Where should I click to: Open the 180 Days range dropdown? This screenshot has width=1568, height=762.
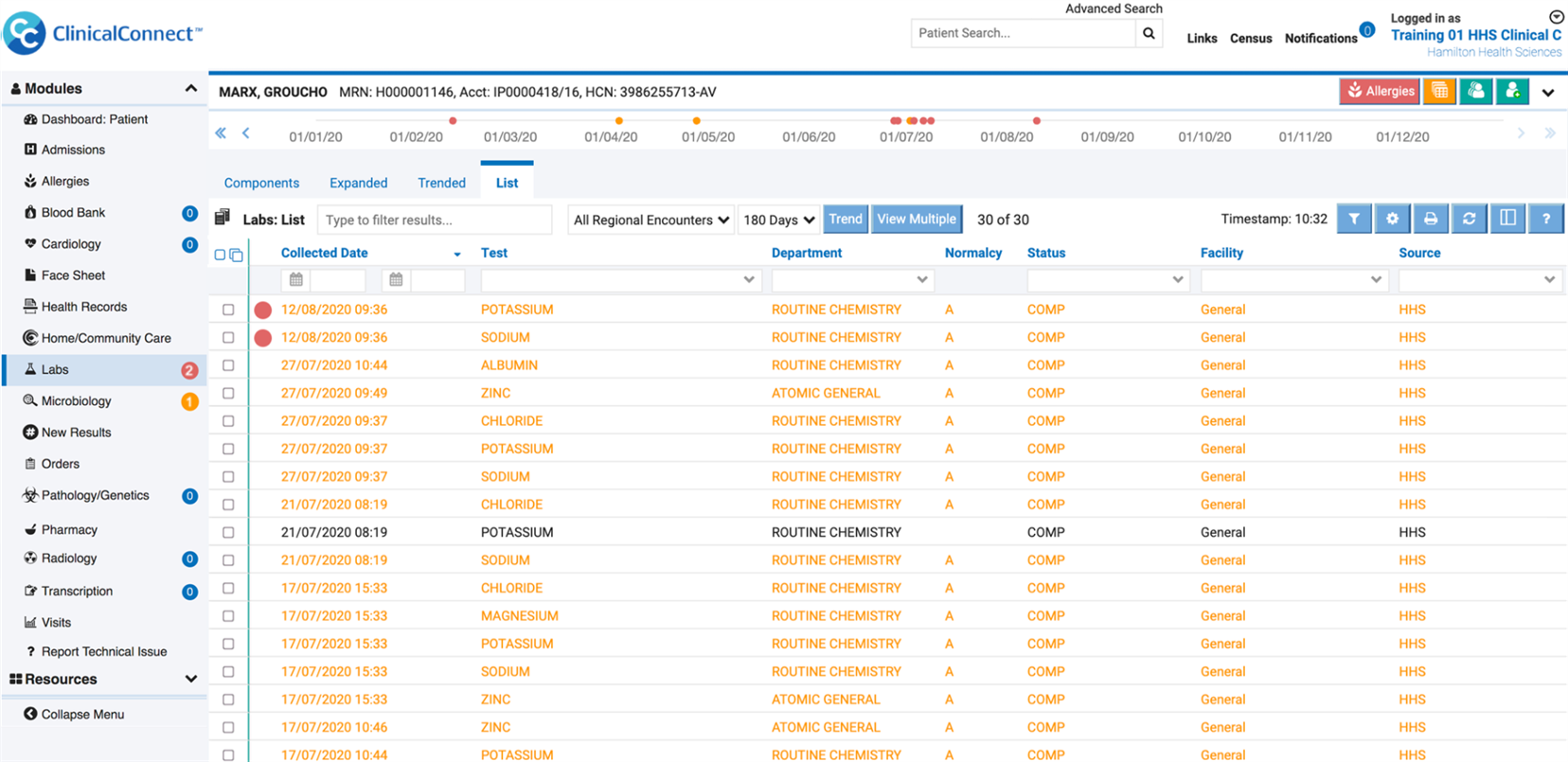point(779,220)
